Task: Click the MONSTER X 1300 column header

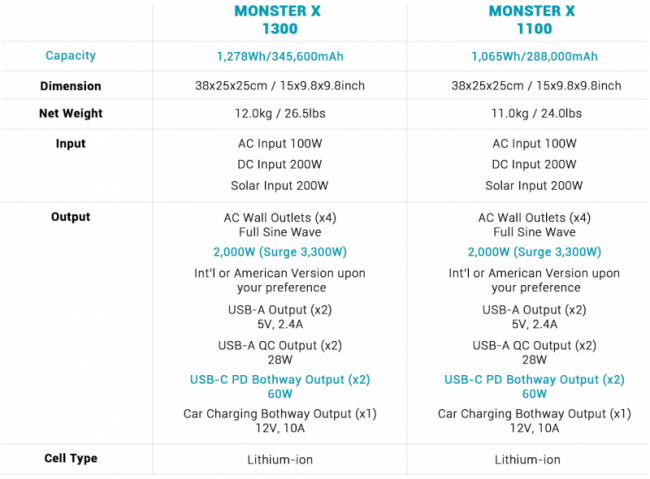Action: 280,20
